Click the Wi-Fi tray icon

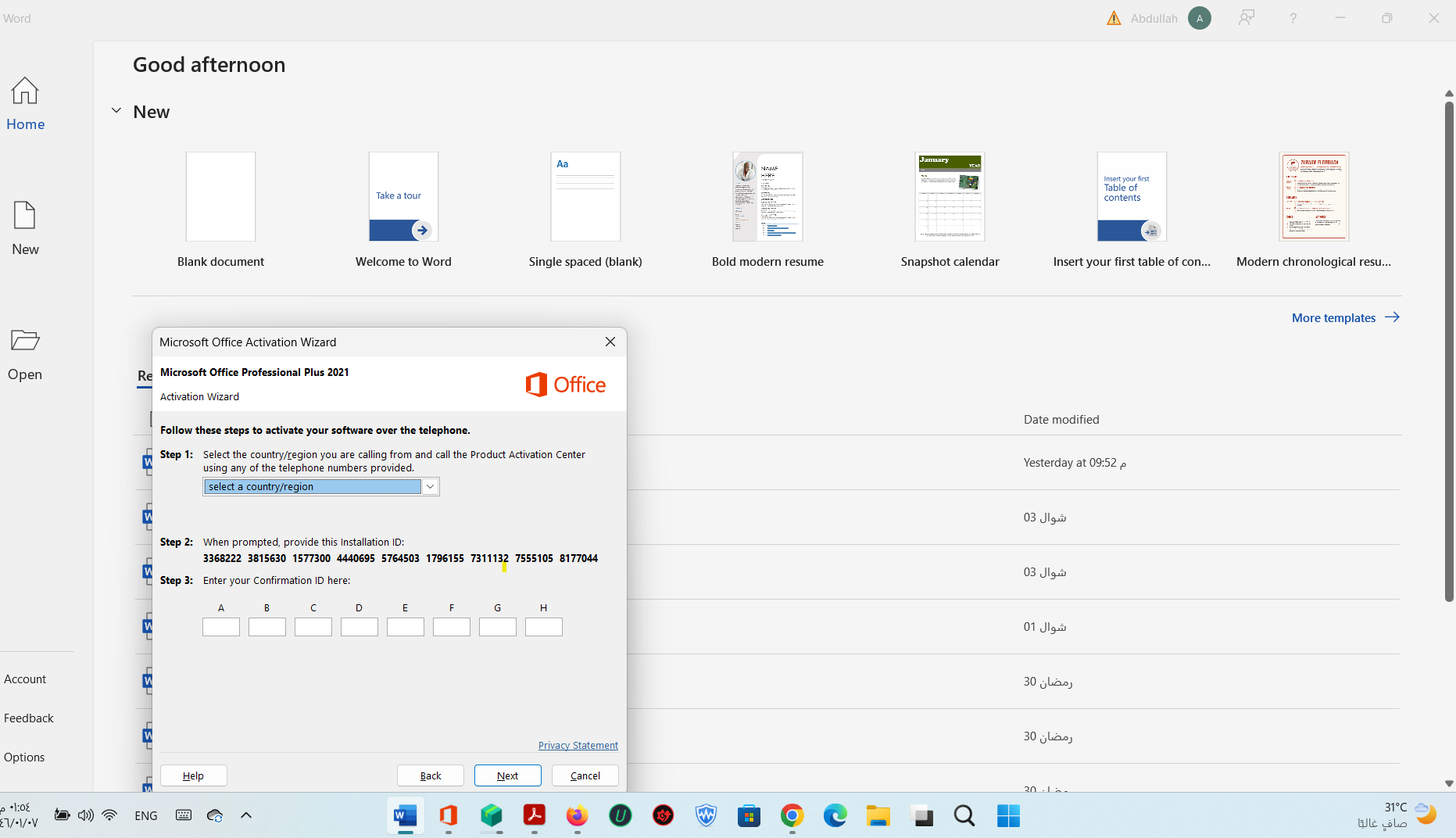[110, 815]
